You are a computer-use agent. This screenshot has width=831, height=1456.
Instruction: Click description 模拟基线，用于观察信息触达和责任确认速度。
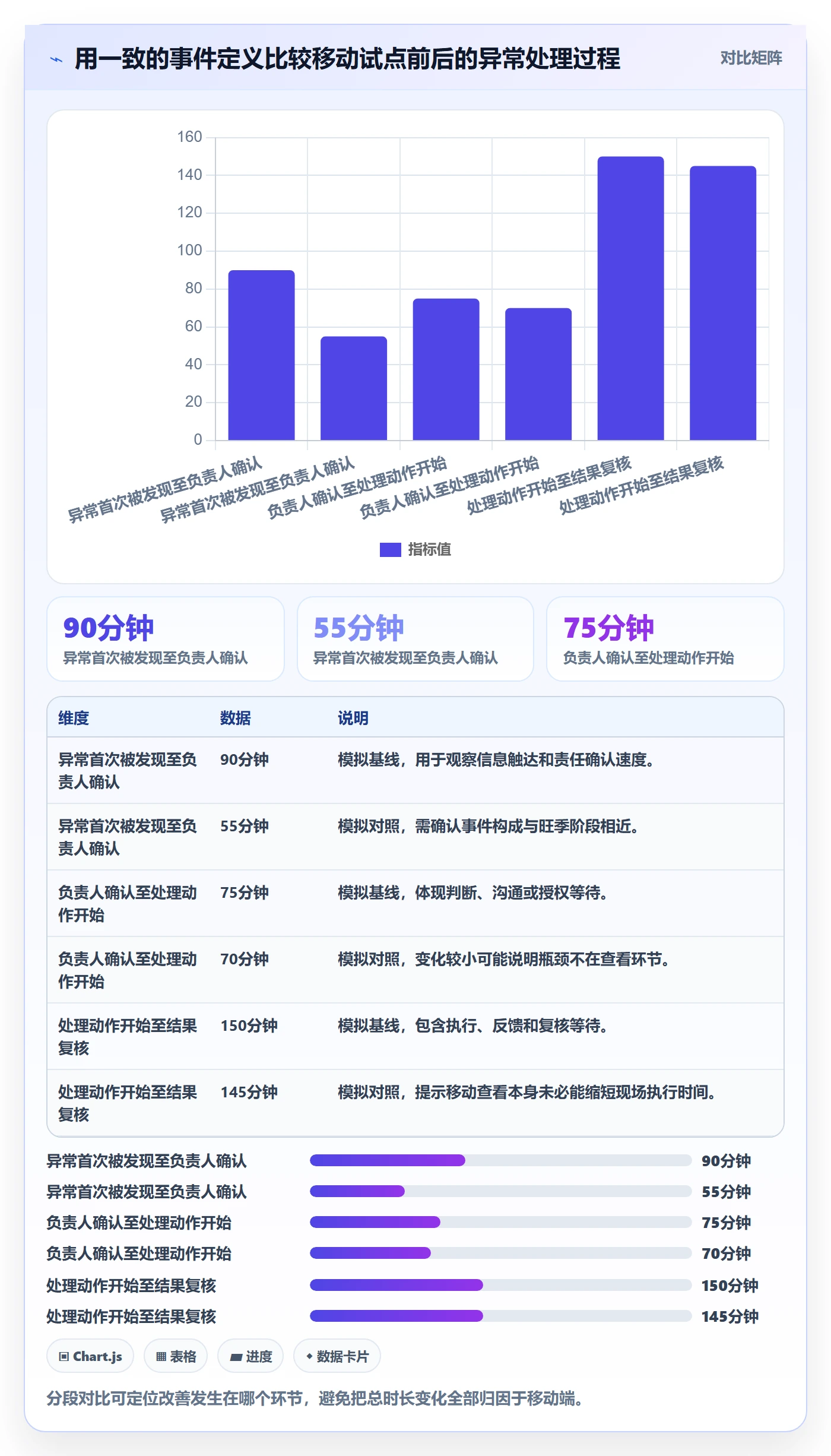[x=496, y=759]
